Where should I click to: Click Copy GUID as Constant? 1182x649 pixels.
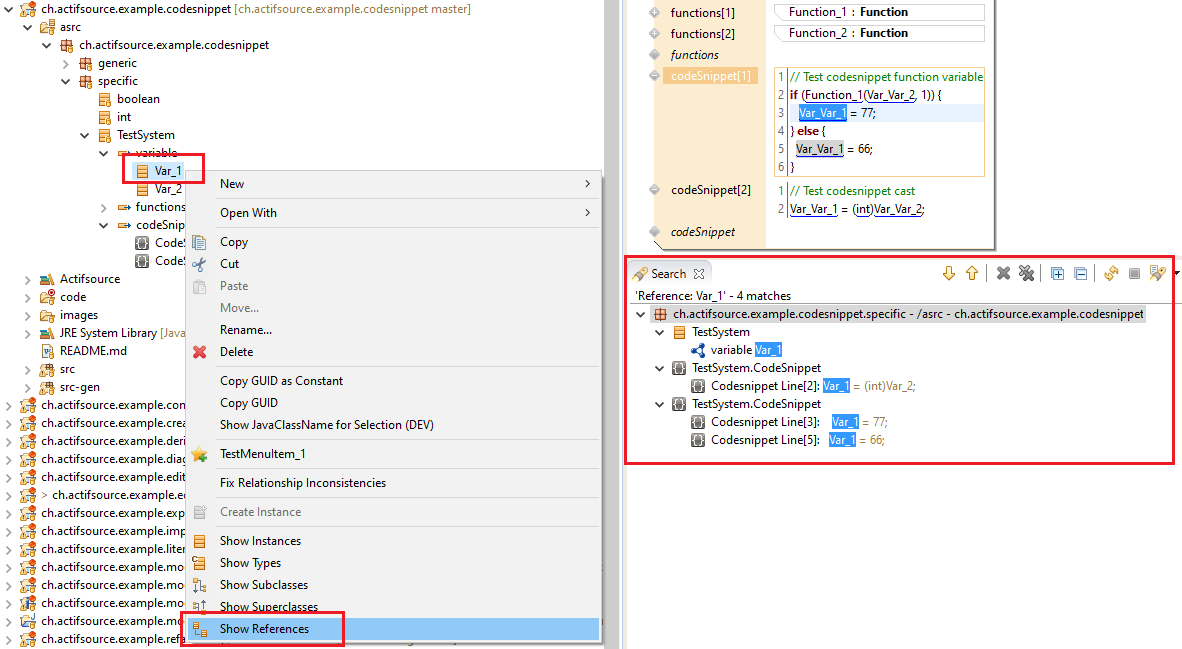click(281, 381)
